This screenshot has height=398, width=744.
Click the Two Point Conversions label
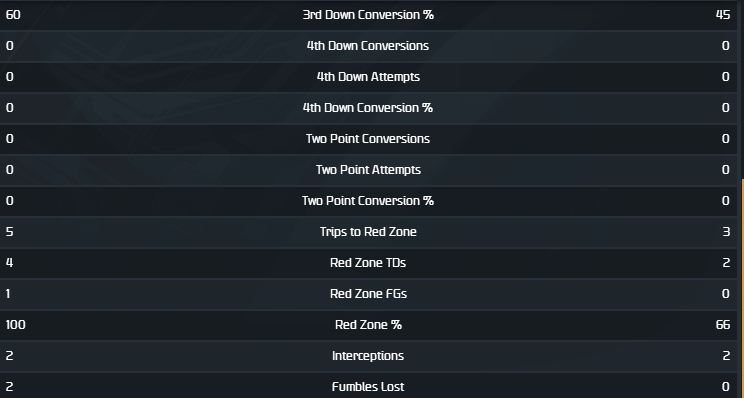[368, 139]
